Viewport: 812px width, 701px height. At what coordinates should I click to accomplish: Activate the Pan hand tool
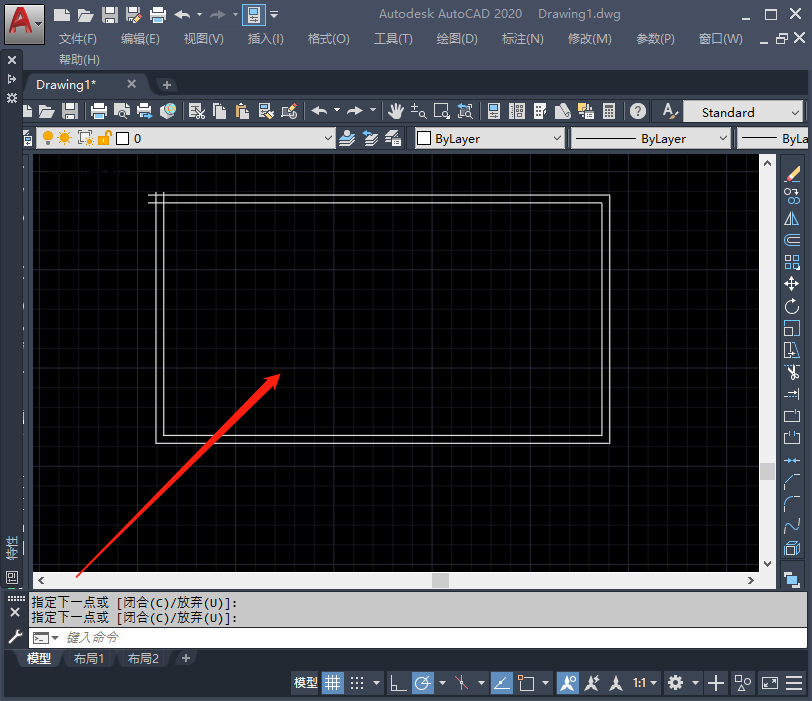pyautogui.click(x=396, y=111)
